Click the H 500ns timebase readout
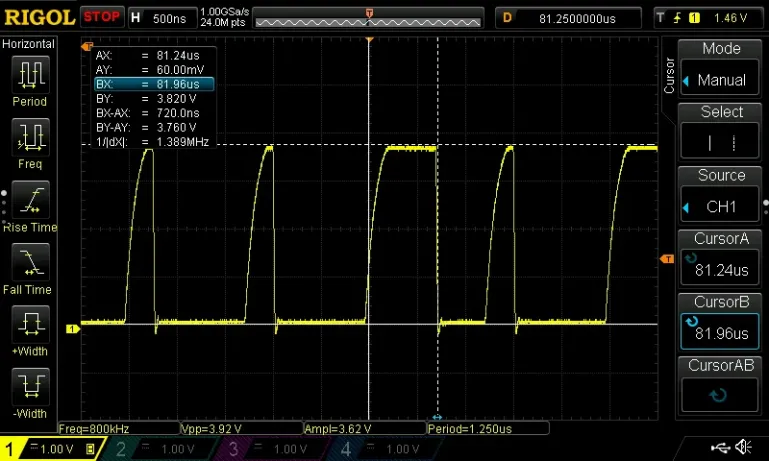769x461 pixels. coord(162,18)
